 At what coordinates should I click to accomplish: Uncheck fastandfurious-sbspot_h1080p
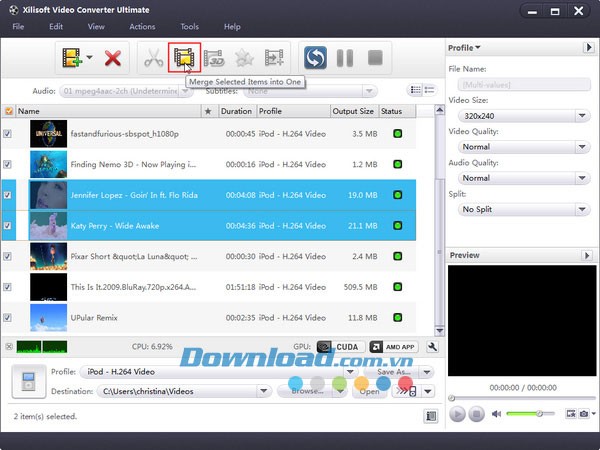tap(7, 134)
